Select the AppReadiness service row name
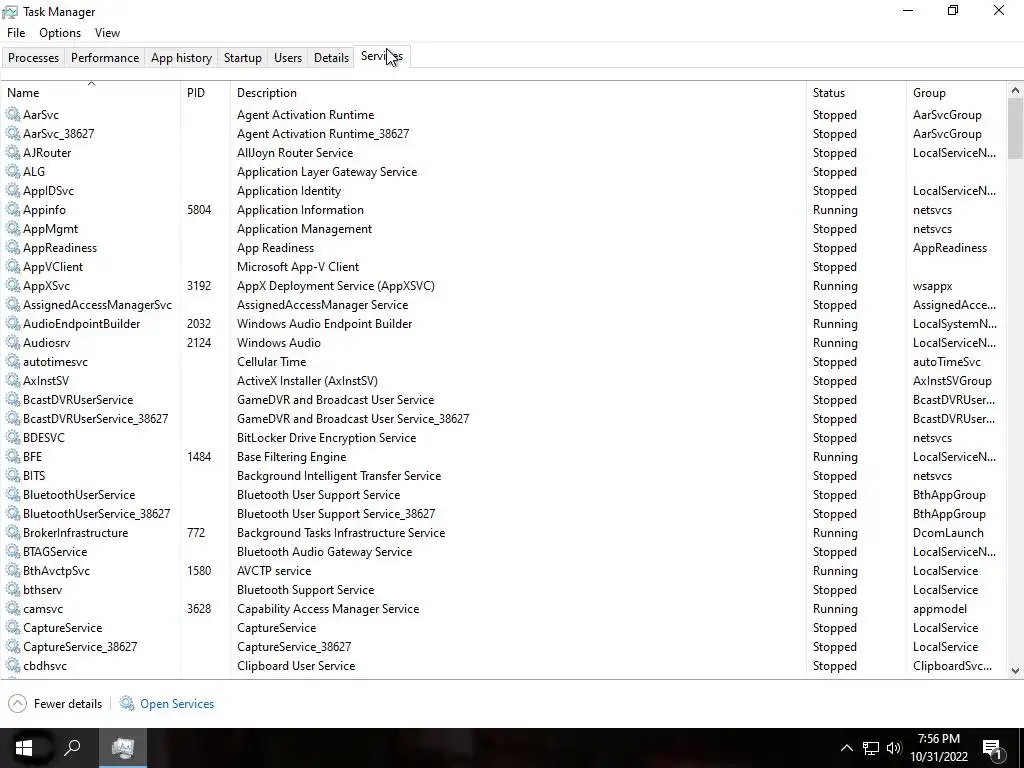This screenshot has width=1024, height=768. pyautogui.click(x=60, y=248)
